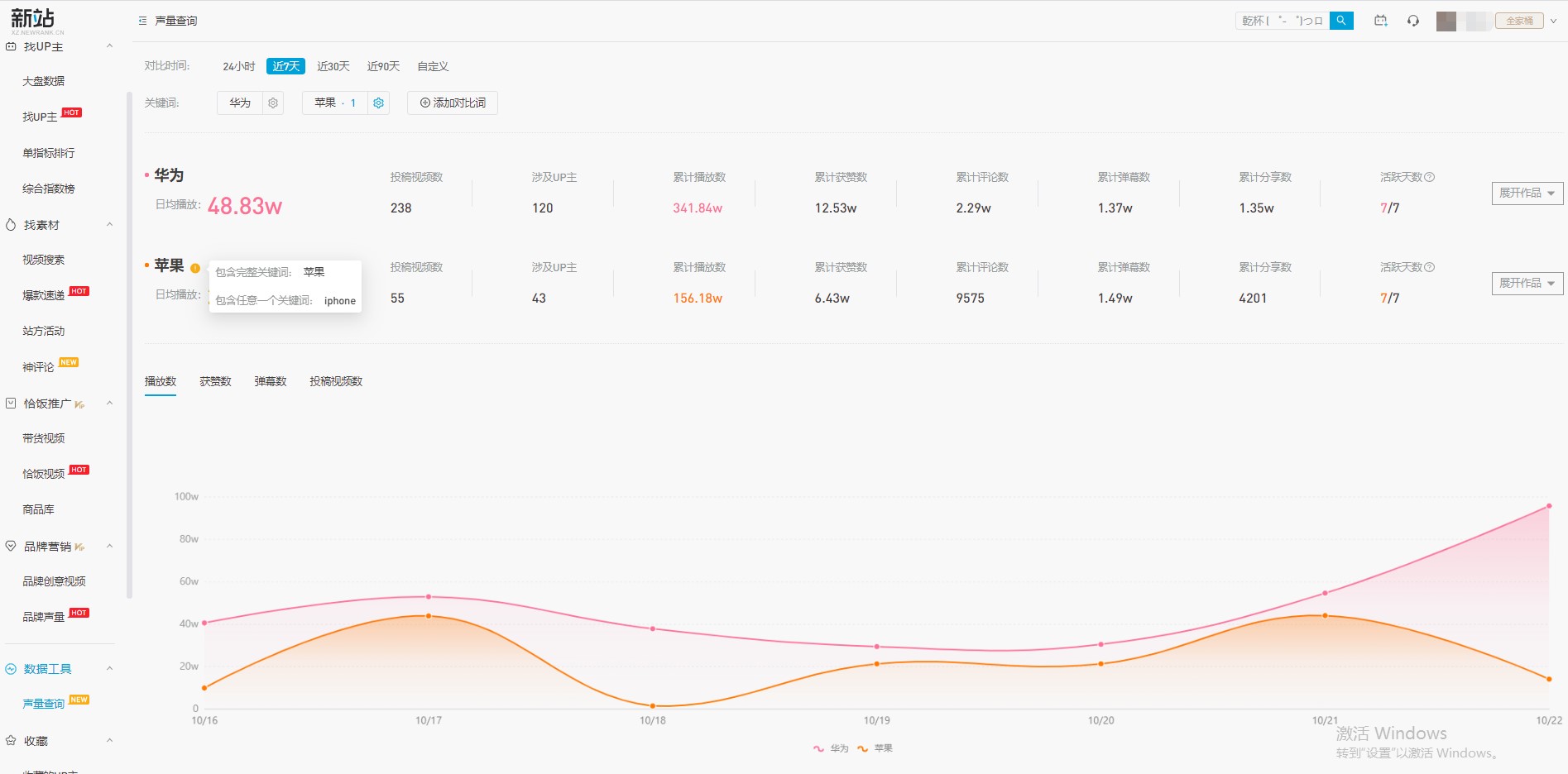Expand 展开作品 dropdown for 华为
This screenshot has height=774, width=1568.
[1527, 193]
